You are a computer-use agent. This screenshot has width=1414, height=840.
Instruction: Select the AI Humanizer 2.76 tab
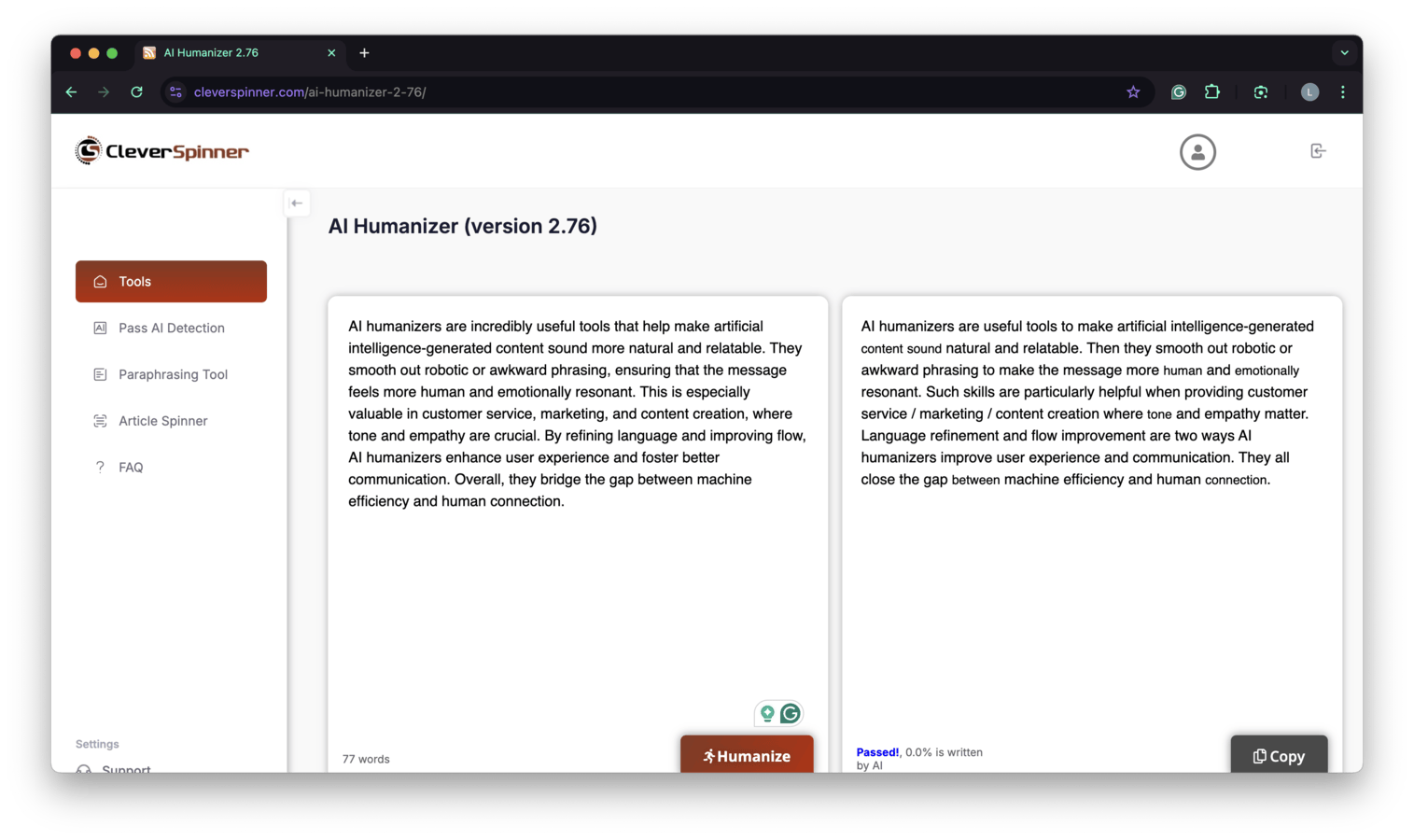[x=241, y=53]
